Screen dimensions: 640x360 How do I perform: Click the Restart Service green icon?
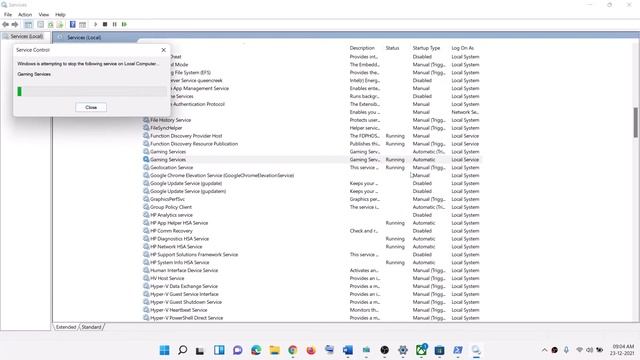pos(124,24)
